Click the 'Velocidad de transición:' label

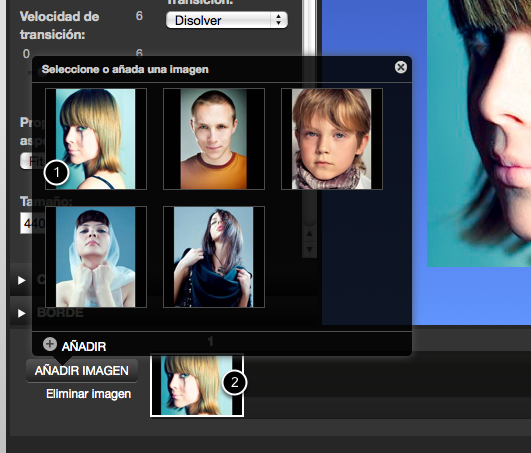(x=59, y=25)
